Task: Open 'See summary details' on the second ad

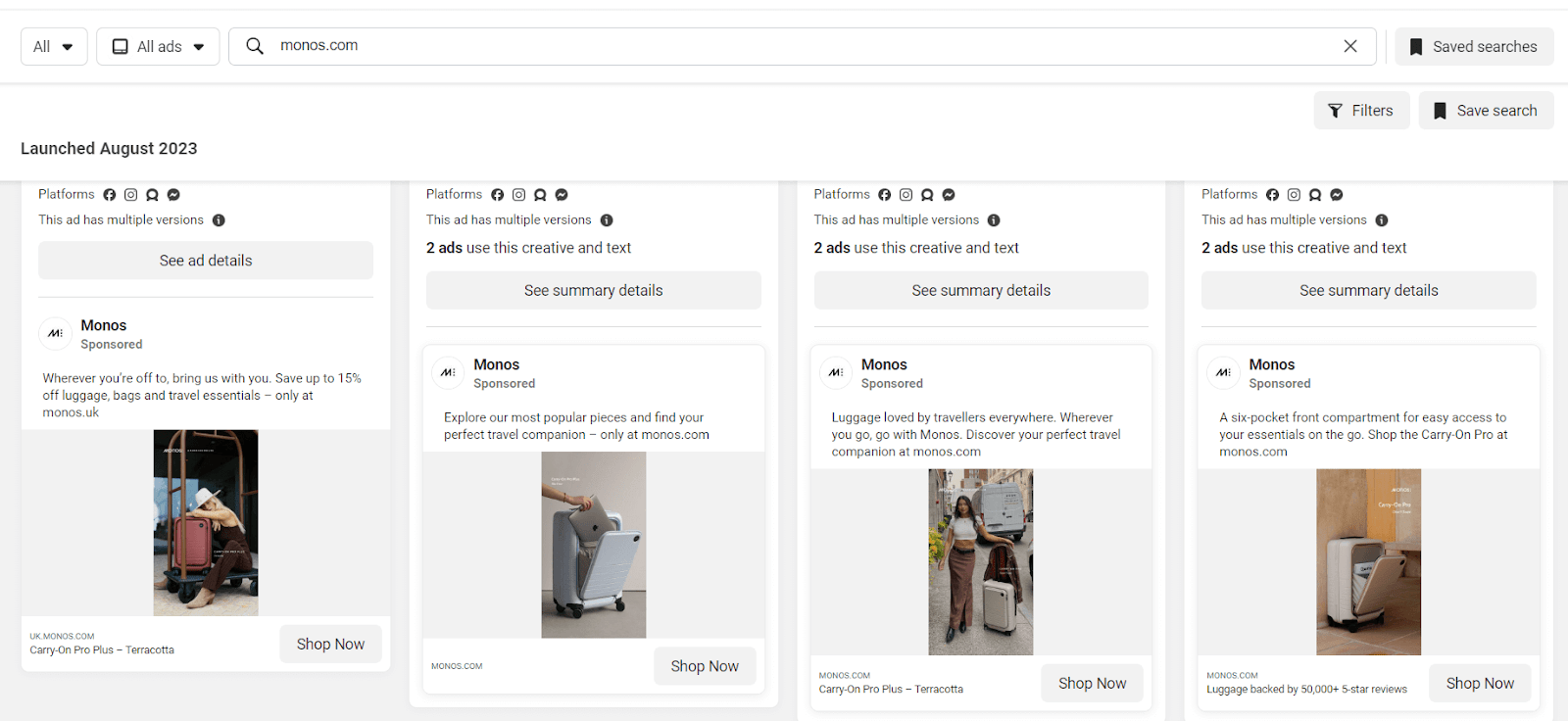Action: point(592,290)
